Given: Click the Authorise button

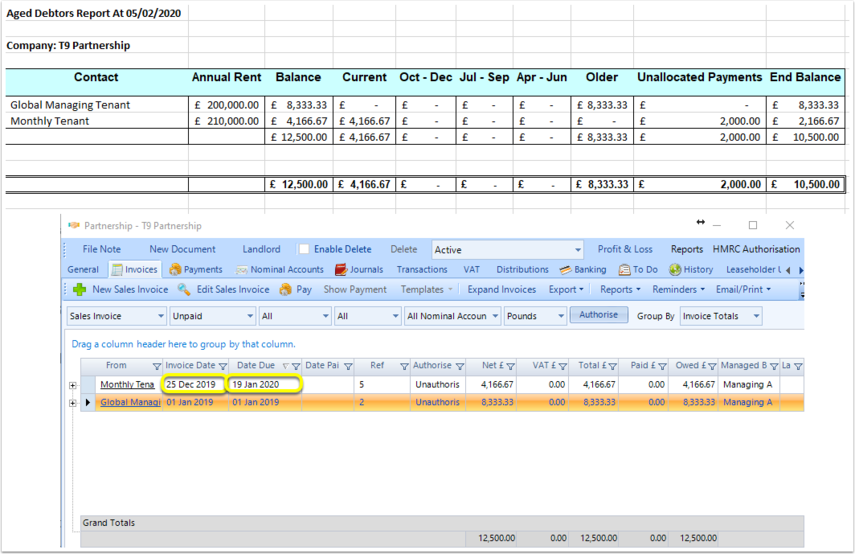Looking at the screenshot, I should point(599,315).
